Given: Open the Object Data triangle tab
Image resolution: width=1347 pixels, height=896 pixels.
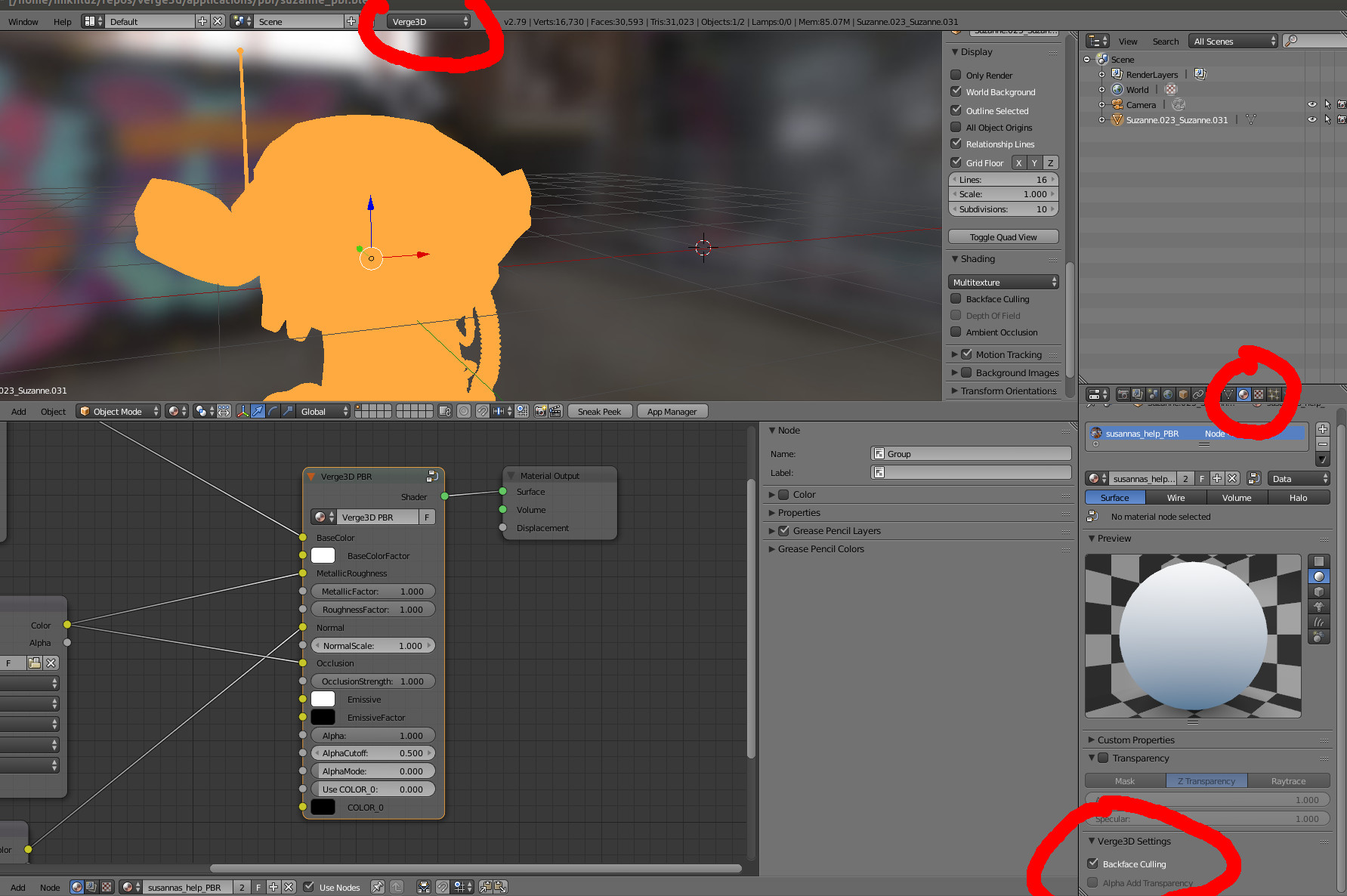Looking at the screenshot, I should (x=1228, y=394).
